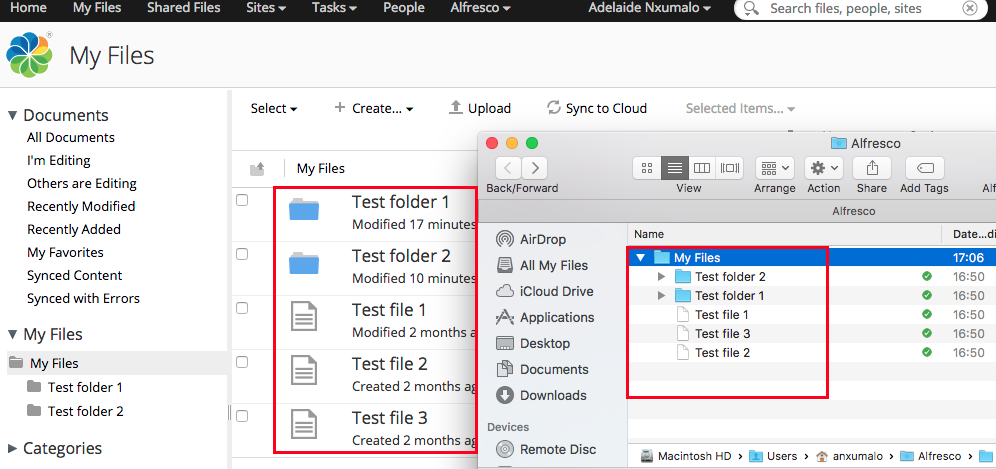Expand Test folder 2 in Finder
Screen dimensions: 996x469
(661, 277)
